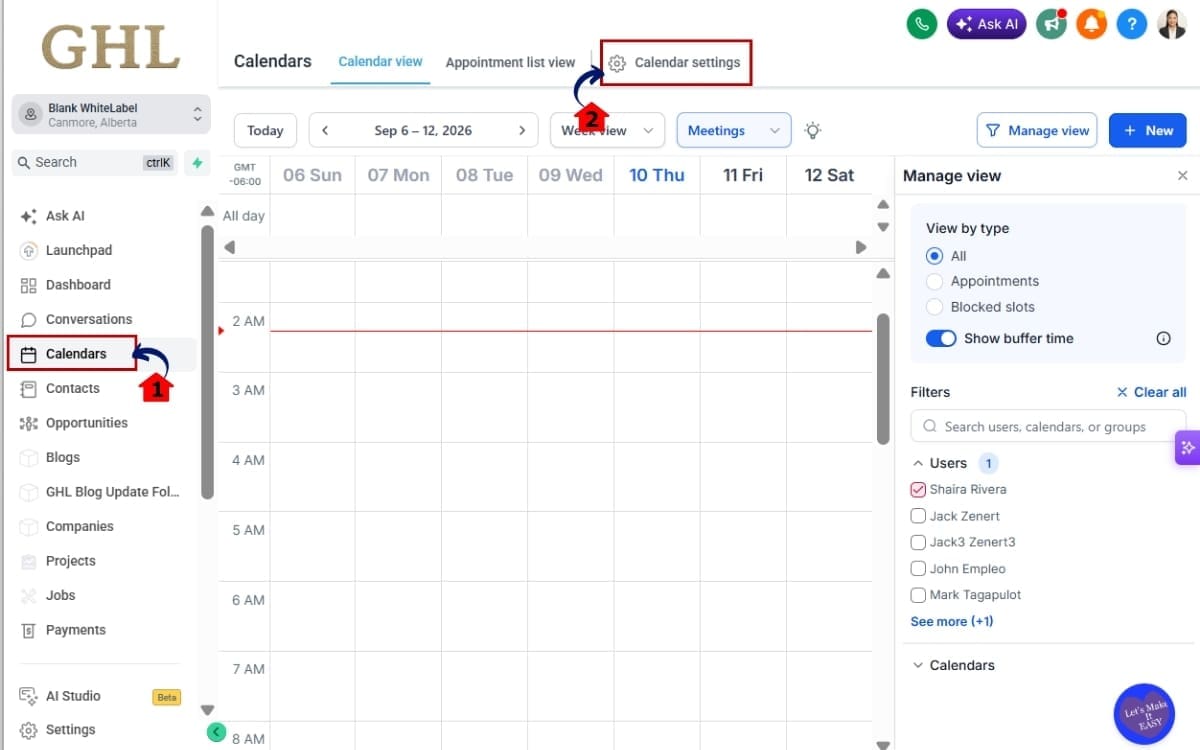1200x750 pixels.
Task: Open the Meetings dropdown
Action: pos(734,130)
